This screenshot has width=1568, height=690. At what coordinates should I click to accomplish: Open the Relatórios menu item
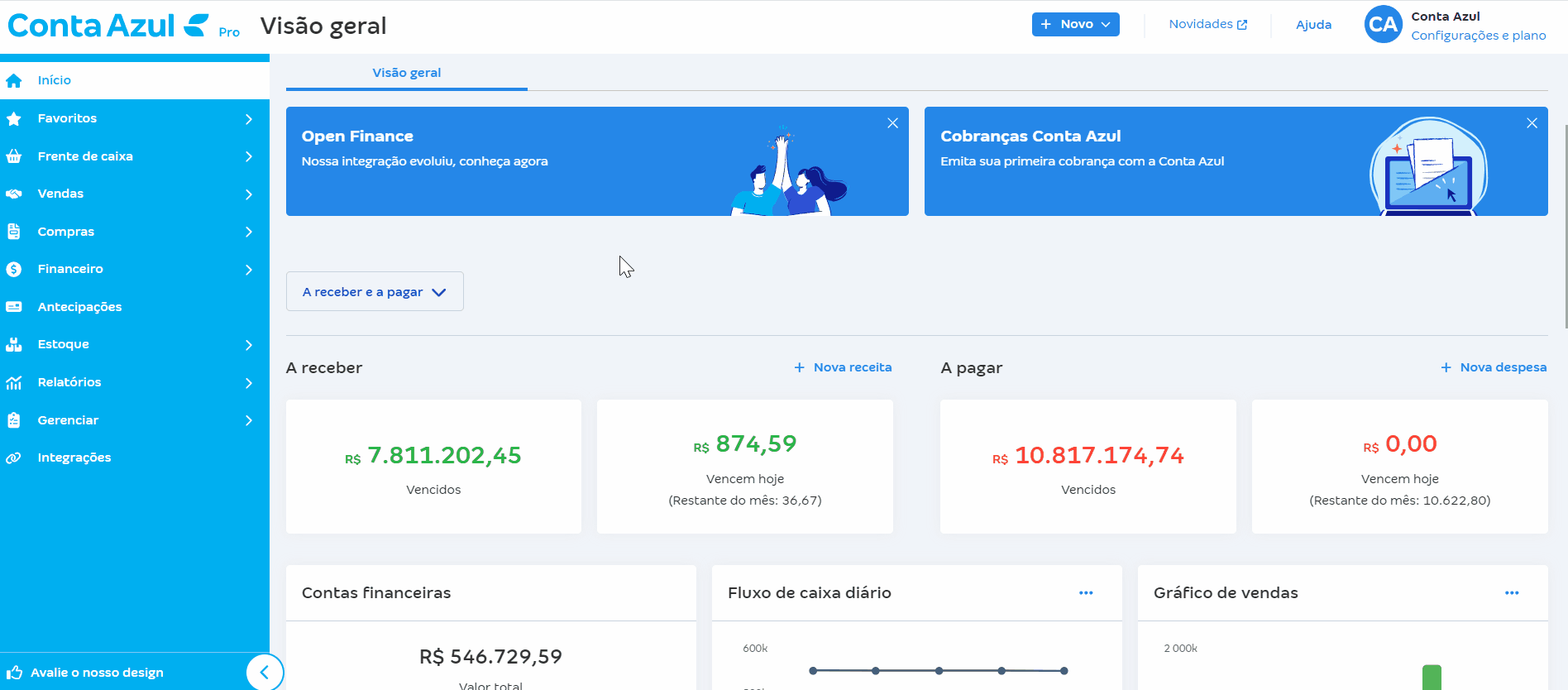pos(135,382)
